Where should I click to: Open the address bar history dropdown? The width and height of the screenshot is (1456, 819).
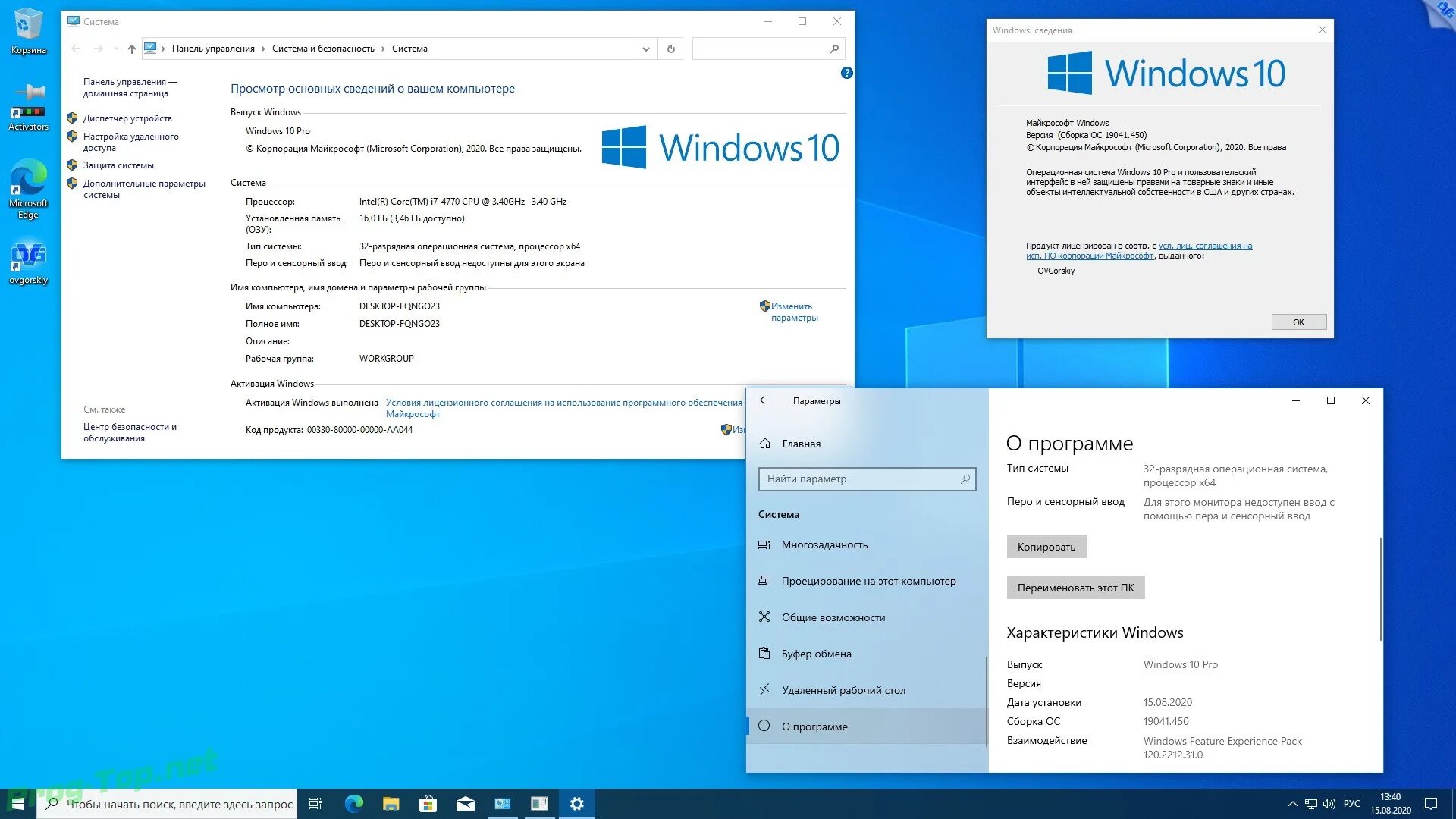tap(645, 49)
